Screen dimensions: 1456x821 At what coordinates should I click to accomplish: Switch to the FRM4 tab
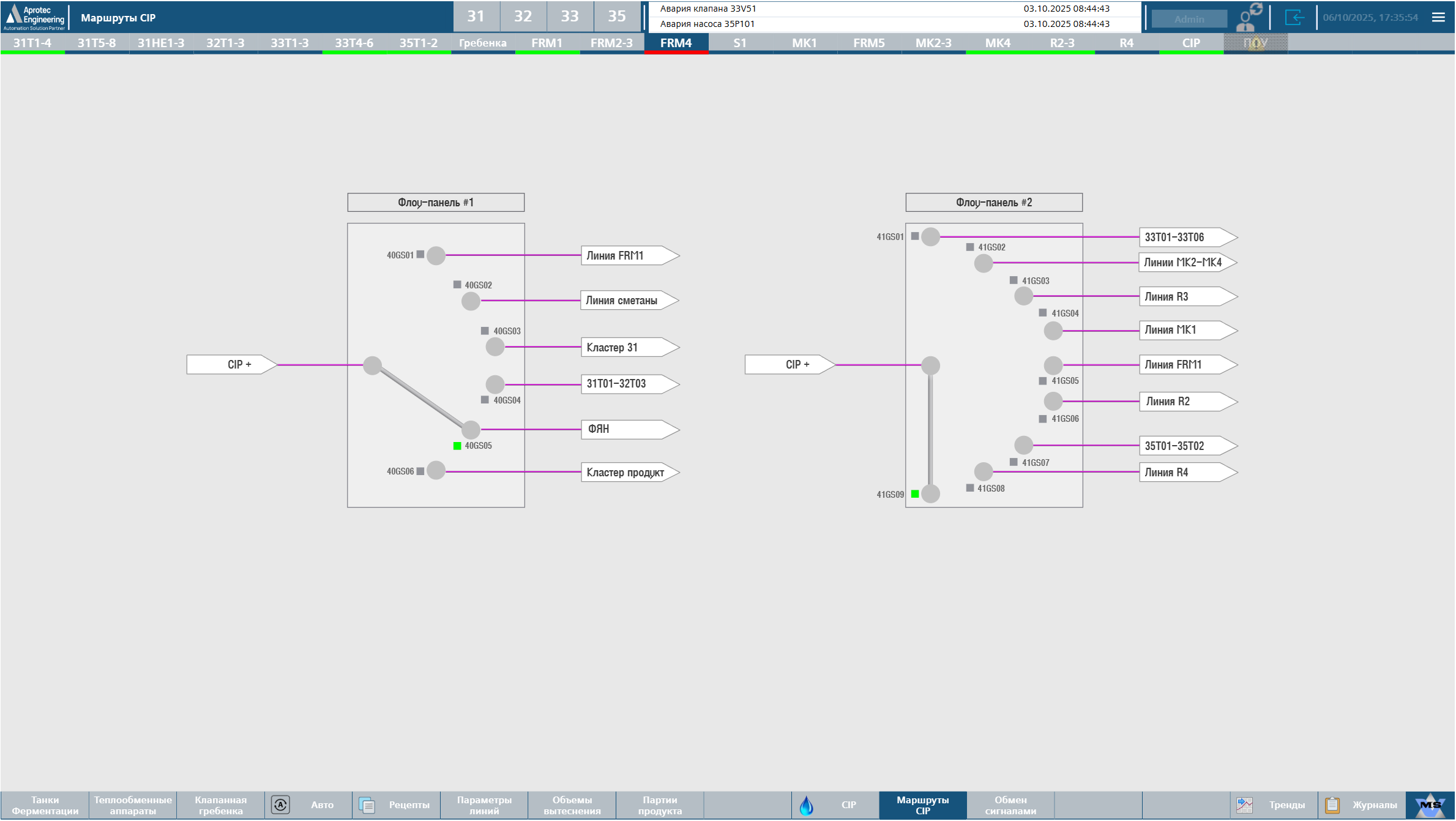coord(676,43)
